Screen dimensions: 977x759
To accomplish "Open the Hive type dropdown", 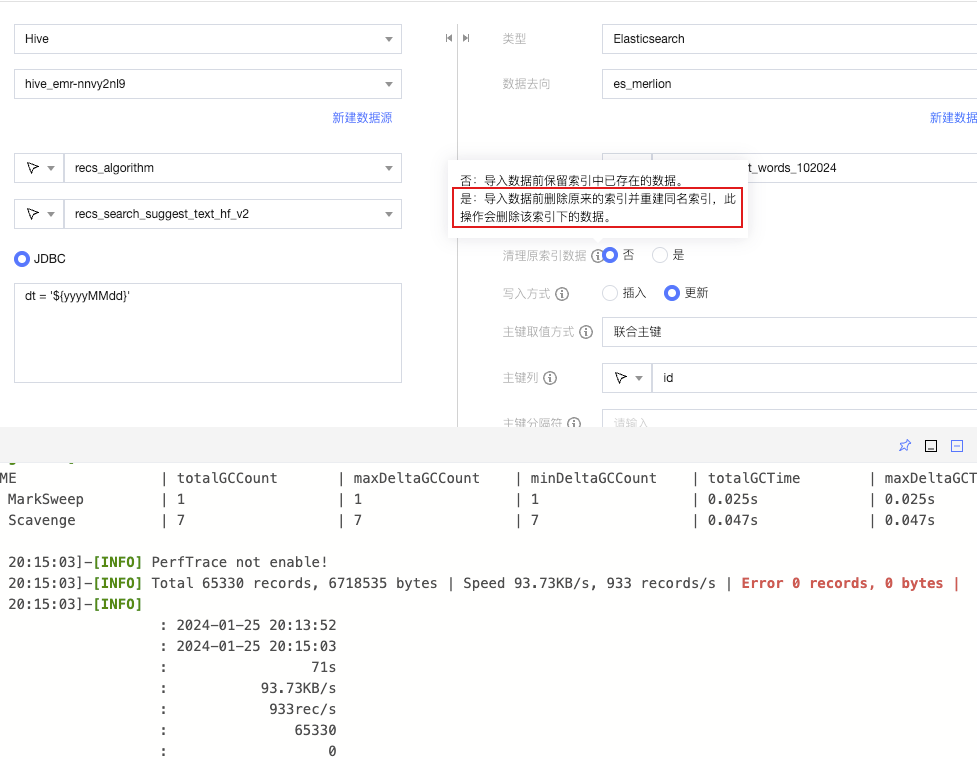I will (207, 39).
